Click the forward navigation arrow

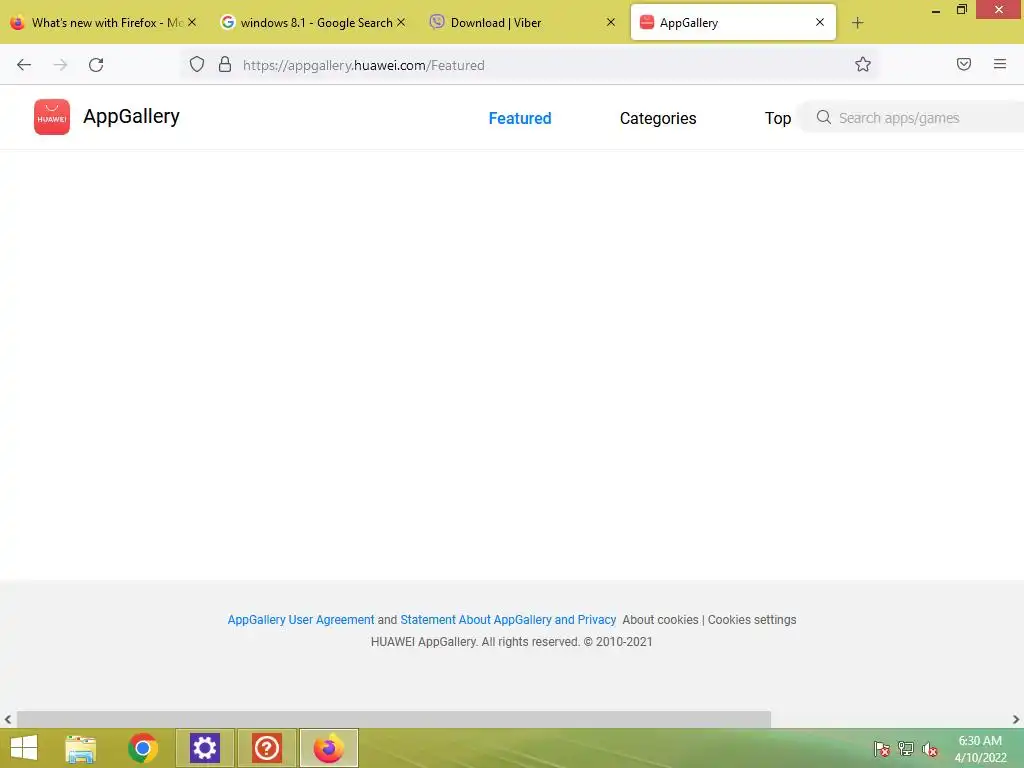click(60, 65)
